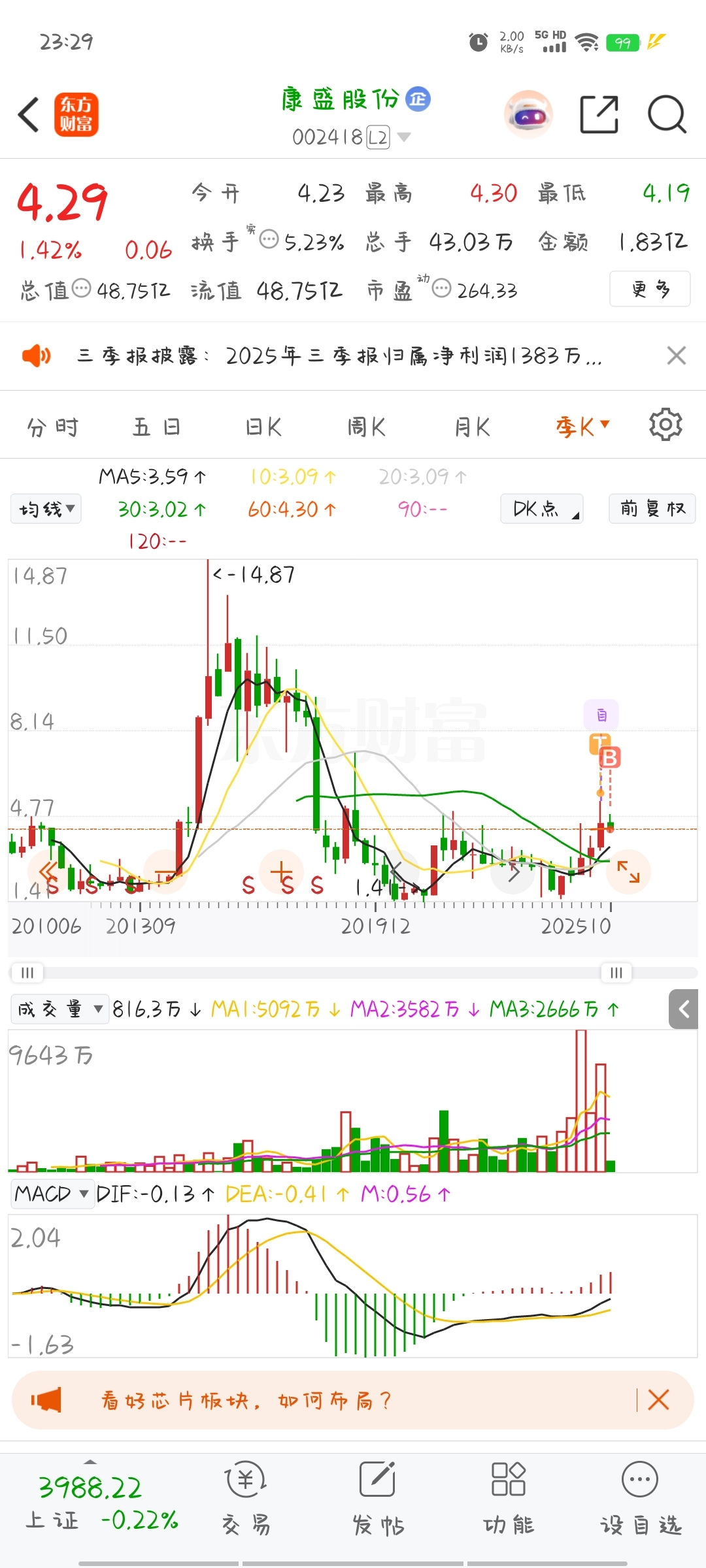Expand the stock code 002418 dropdown arrow
The image size is (706, 1568).
click(404, 137)
